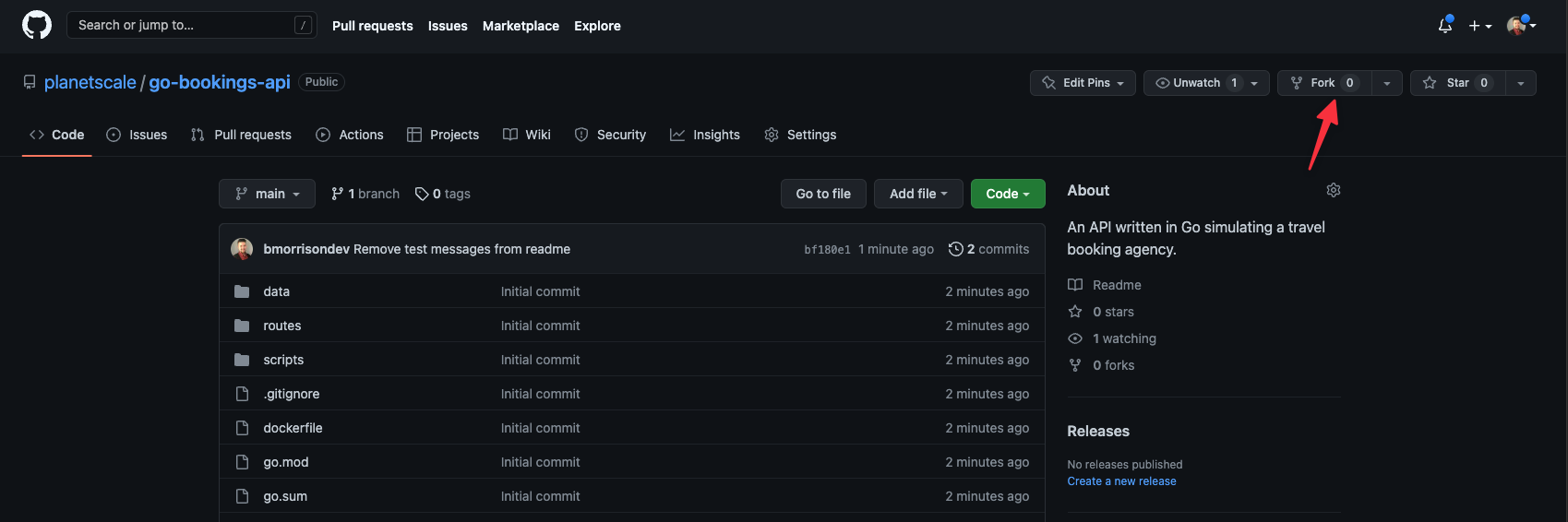Screen dimensions: 1568x522
Task: Switch to the repository Issues tab
Action: pyautogui.click(x=137, y=135)
